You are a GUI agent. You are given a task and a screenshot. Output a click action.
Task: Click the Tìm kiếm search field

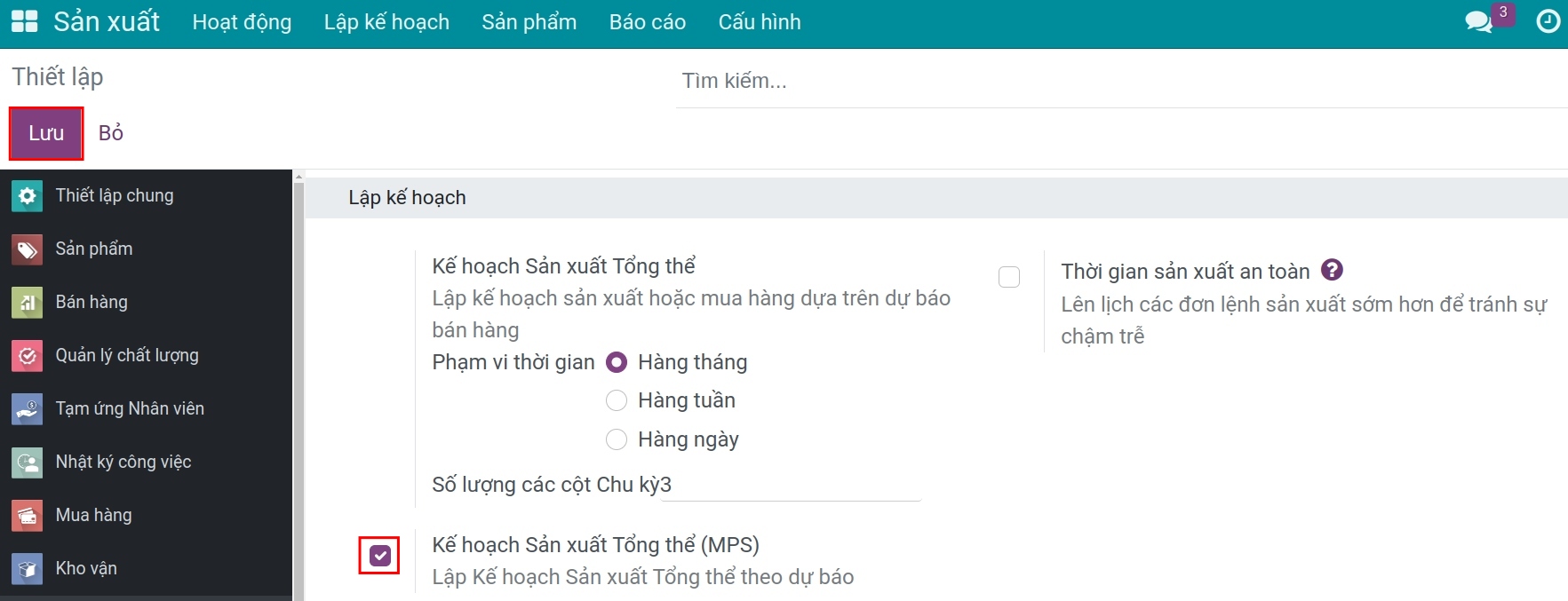point(1121,81)
